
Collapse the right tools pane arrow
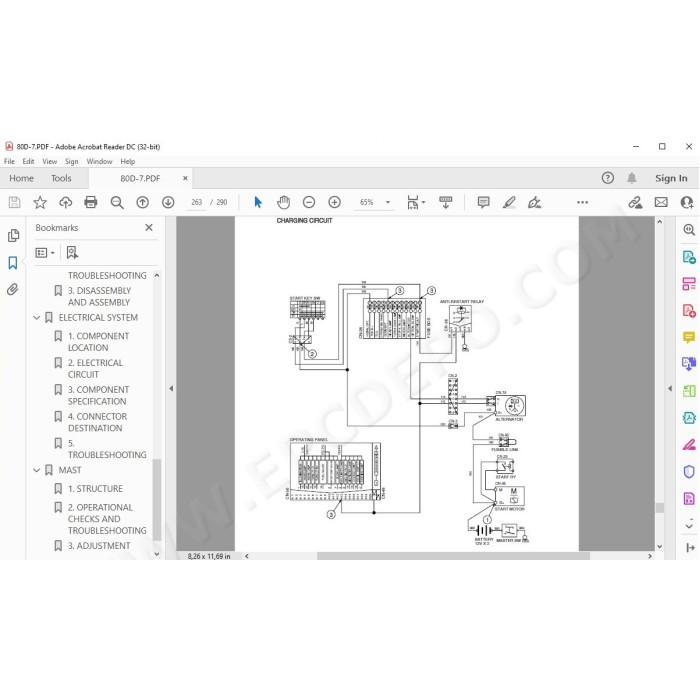coord(670,388)
